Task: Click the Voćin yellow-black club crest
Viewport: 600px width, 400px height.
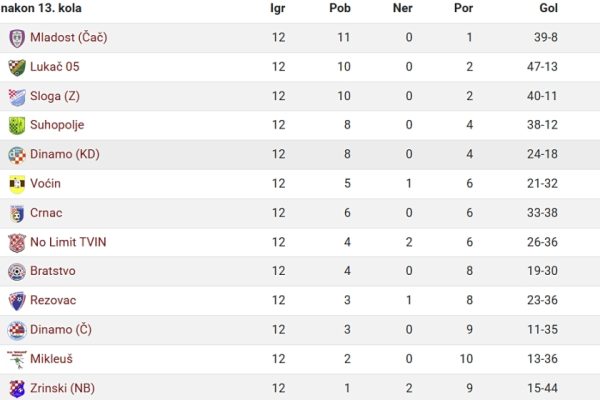Action: [x=17, y=184]
